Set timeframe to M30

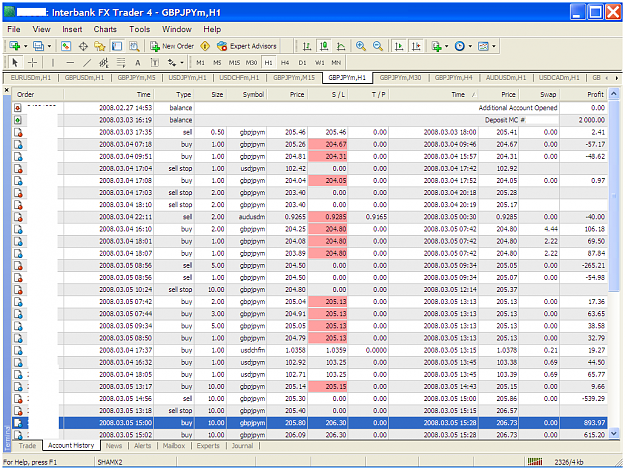(251, 63)
